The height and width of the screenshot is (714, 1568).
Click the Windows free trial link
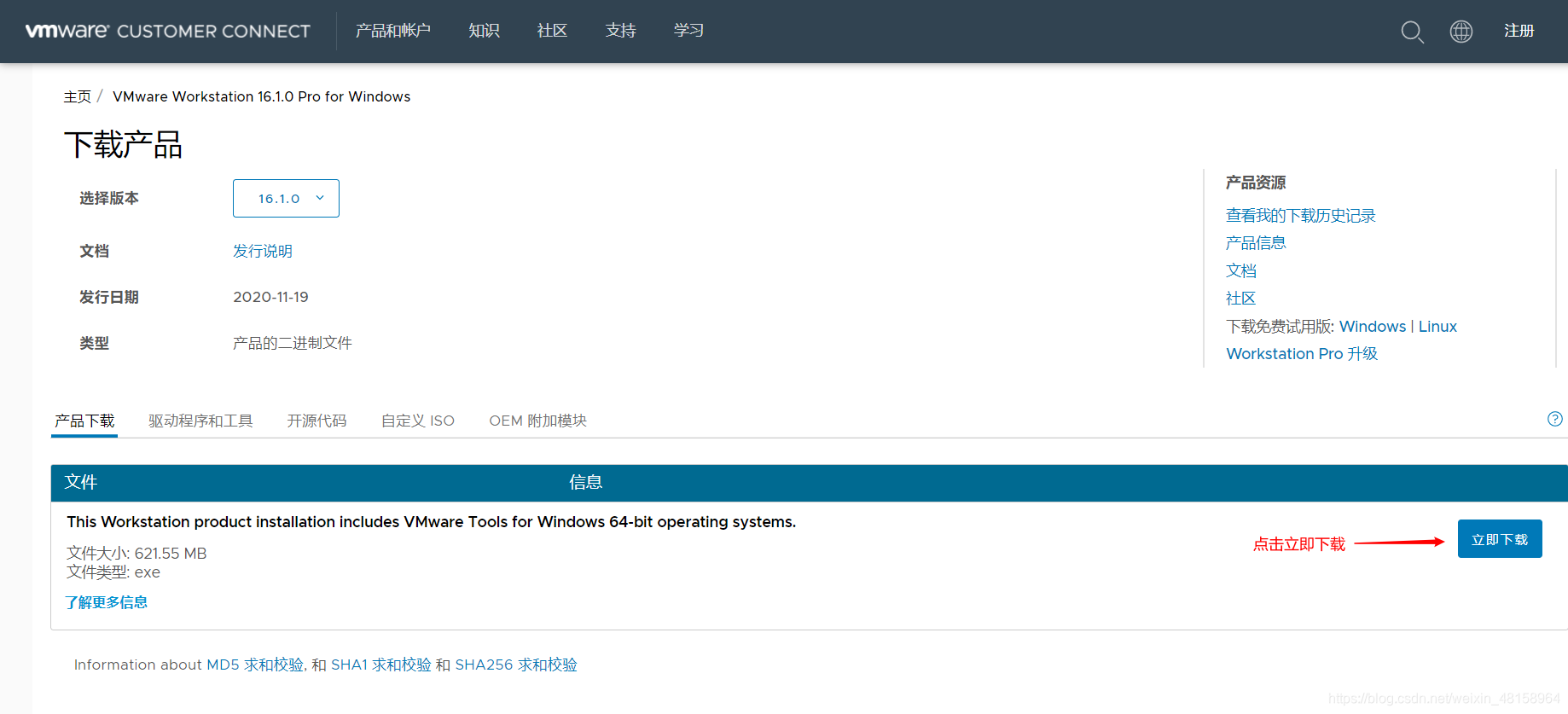click(x=1373, y=327)
